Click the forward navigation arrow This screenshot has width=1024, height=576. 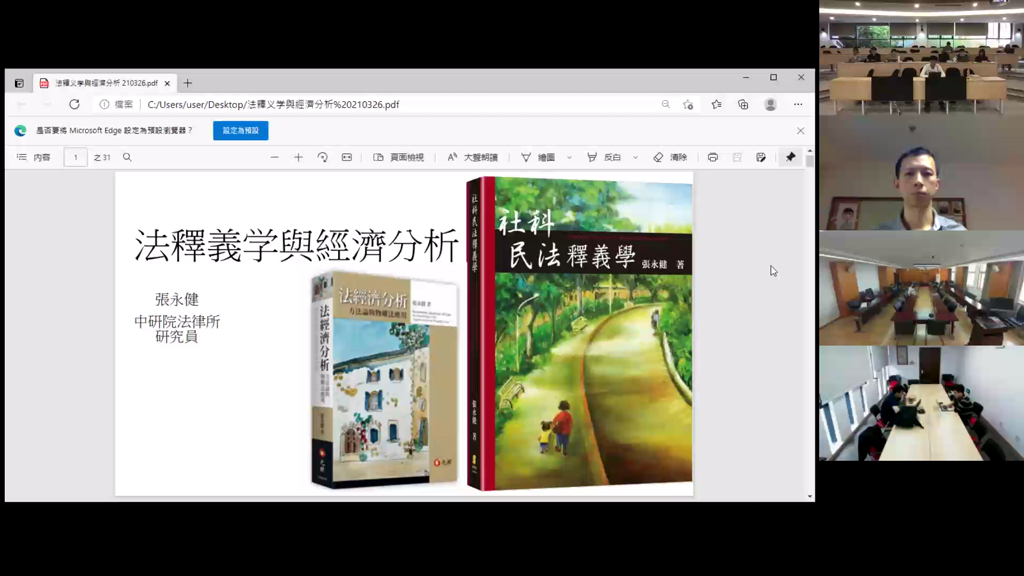[x=47, y=104]
